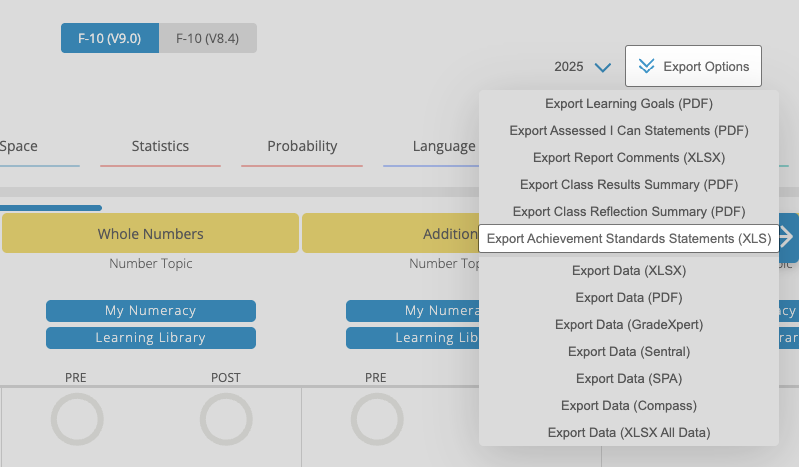Click the double-chevron icon in Export Options
The image size is (799, 467).
click(646, 66)
